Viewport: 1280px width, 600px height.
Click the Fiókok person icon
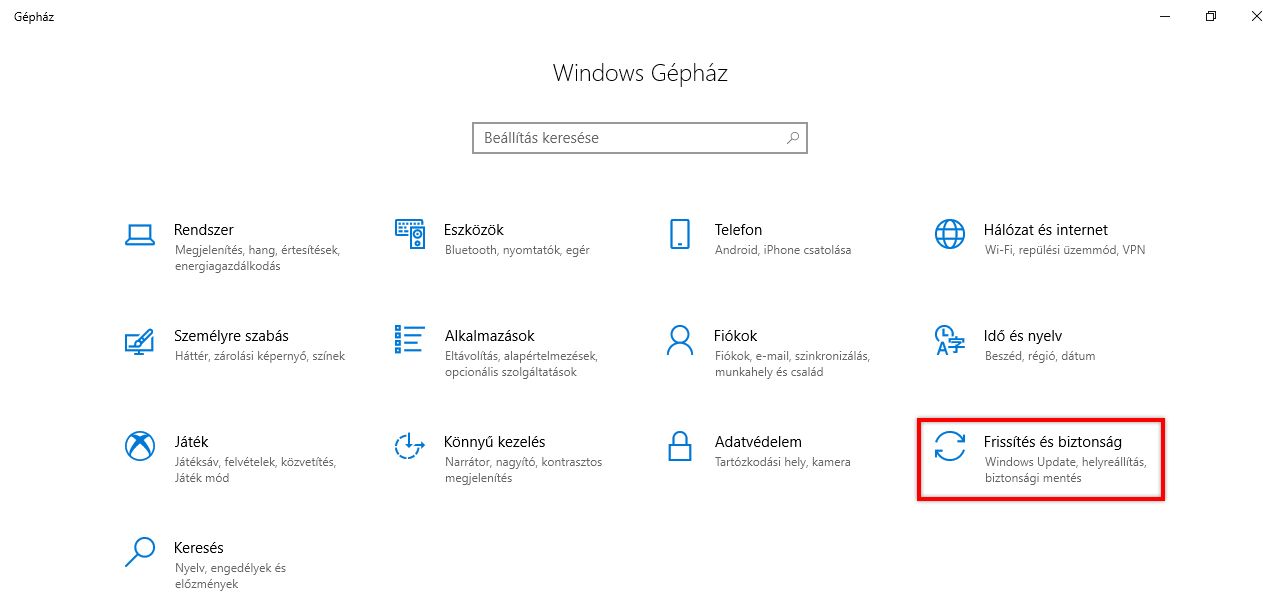pyautogui.click(x=679, y=340)
